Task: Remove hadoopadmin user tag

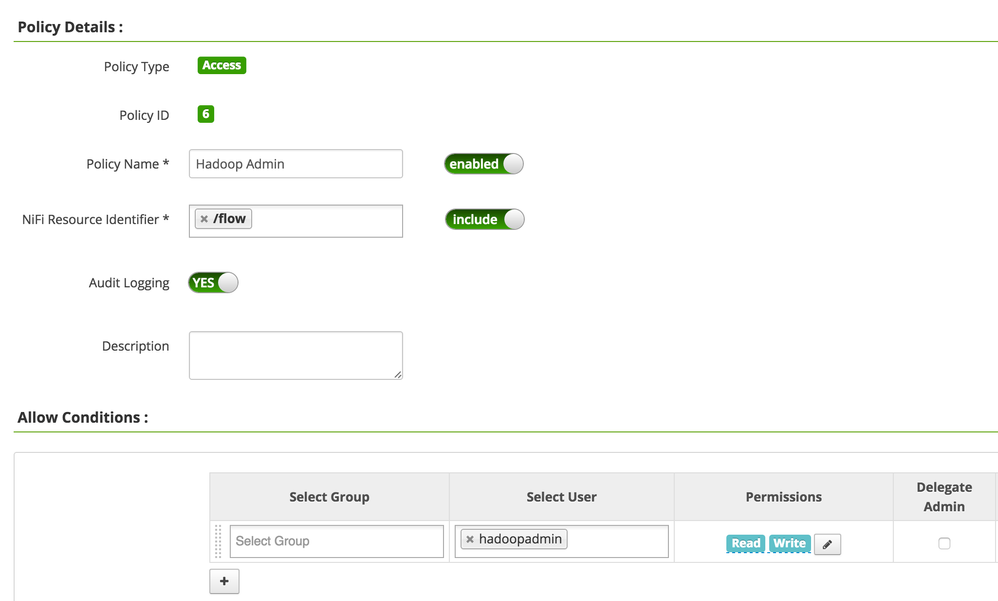Action: click(x=470, y=540)
